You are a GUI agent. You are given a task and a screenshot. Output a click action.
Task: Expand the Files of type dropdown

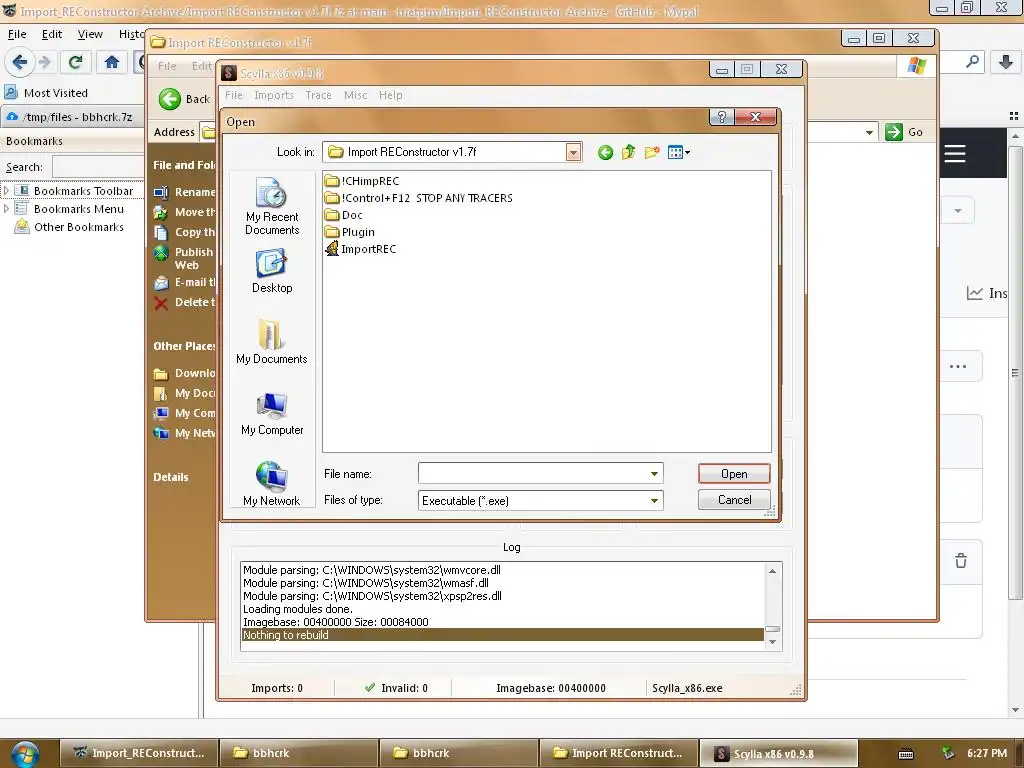[654, 501]
